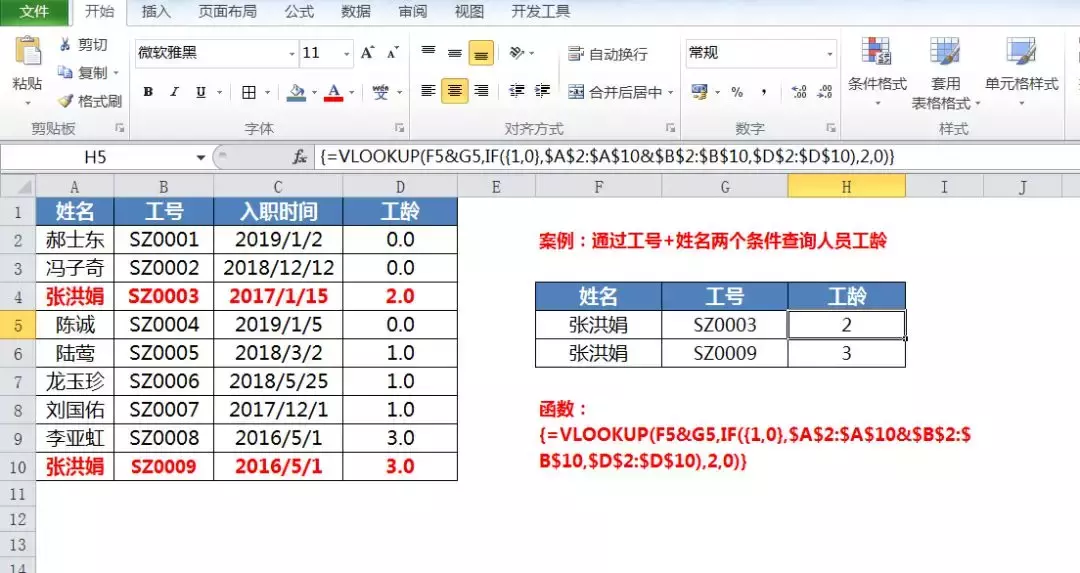Open the Merge and Center dropdown arrow
This screenshot has width=1080, height=573.
pos(670,92)
